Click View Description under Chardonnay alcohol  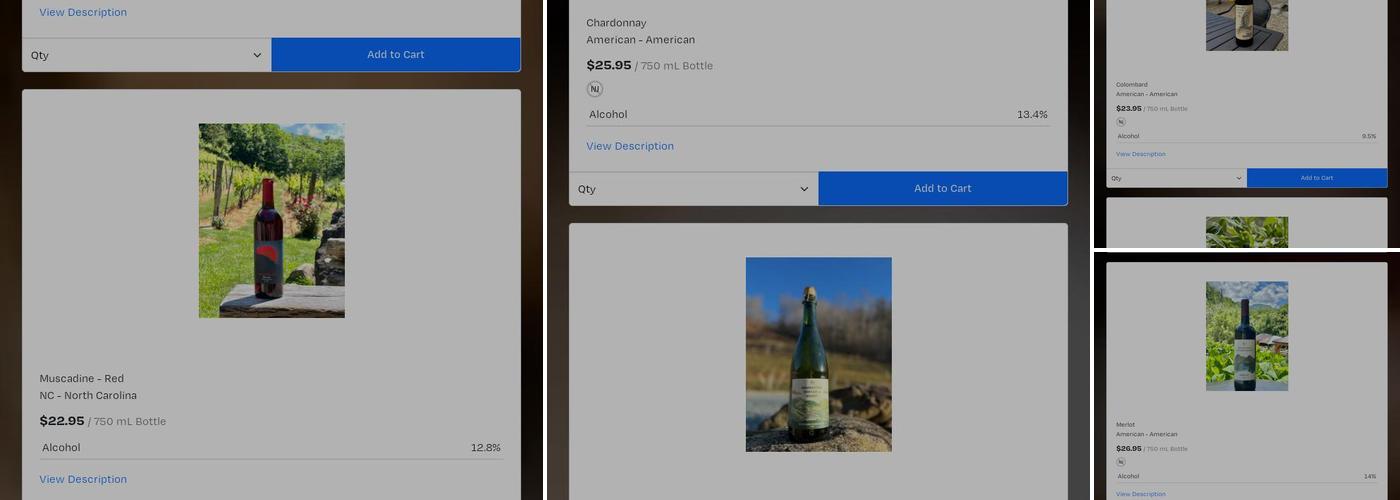630,146
